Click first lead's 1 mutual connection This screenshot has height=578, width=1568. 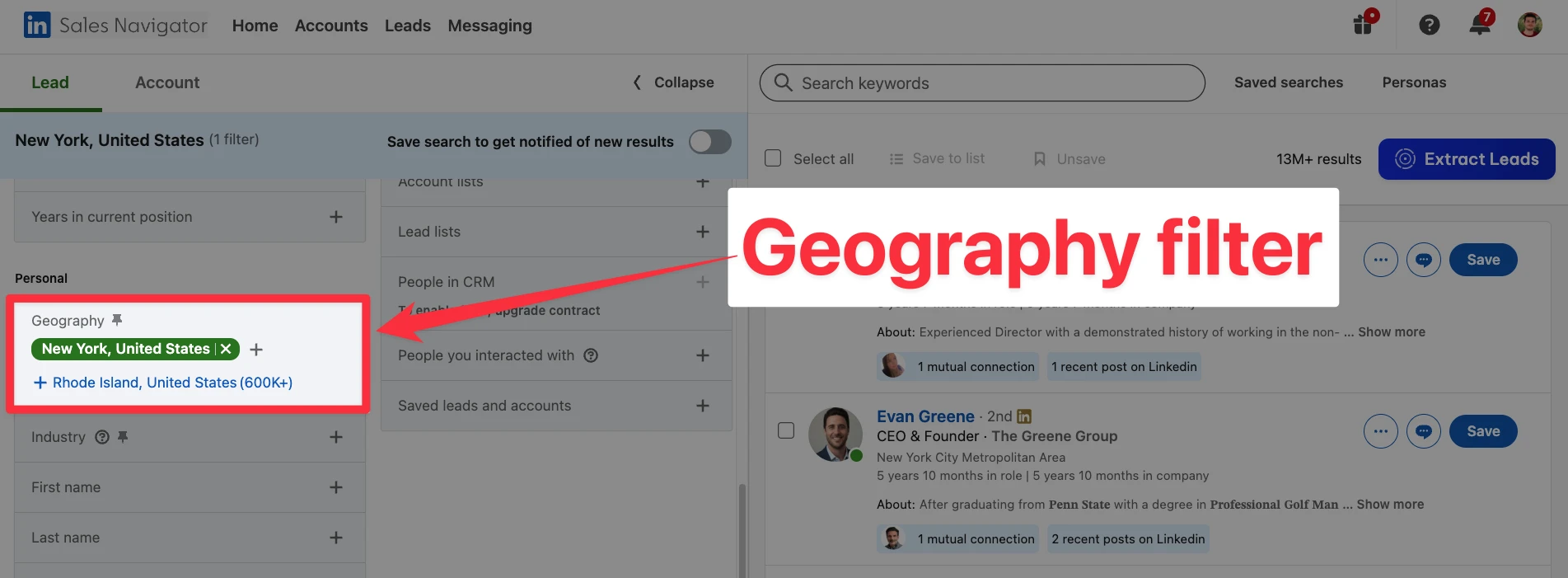(x=957, y=366)
